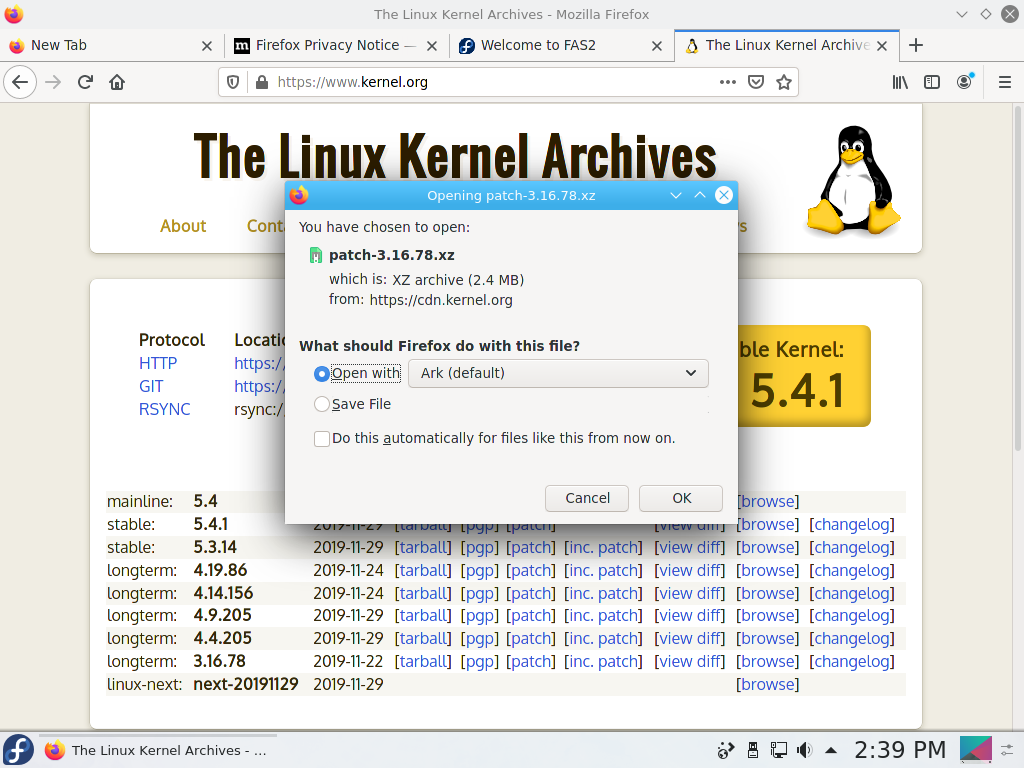Open Fedora application launcher

[x=18, y=750]
